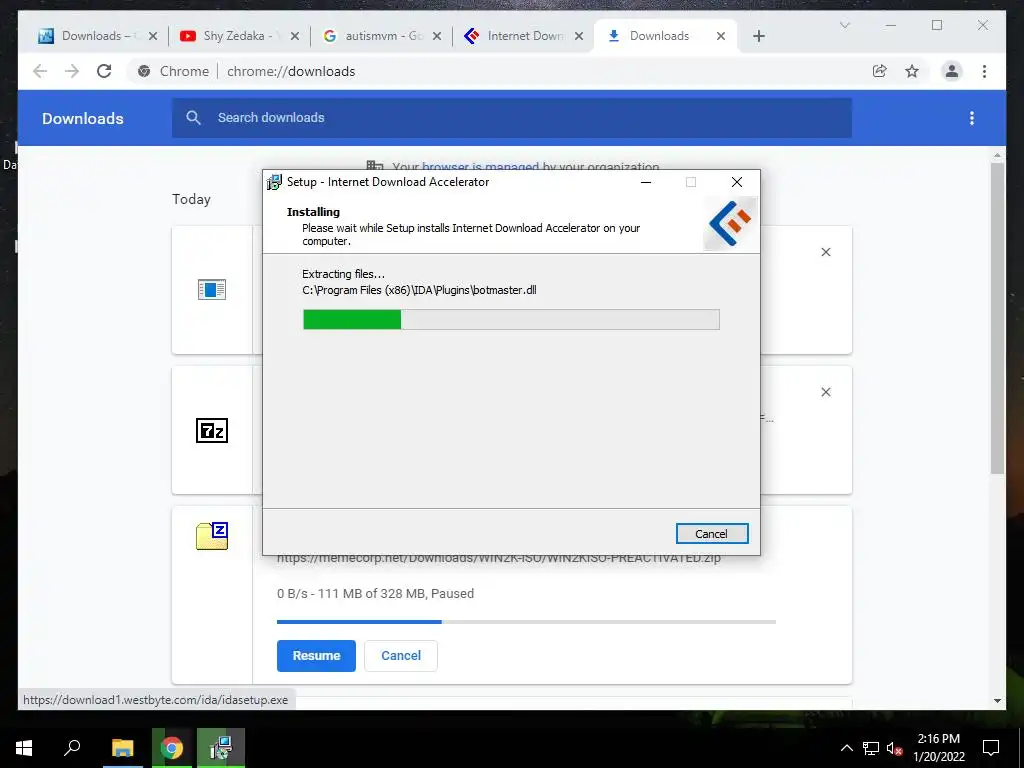The image size is (1024, 768).
Task: Show hidden system tray icons
Action: tap(846, 748)
